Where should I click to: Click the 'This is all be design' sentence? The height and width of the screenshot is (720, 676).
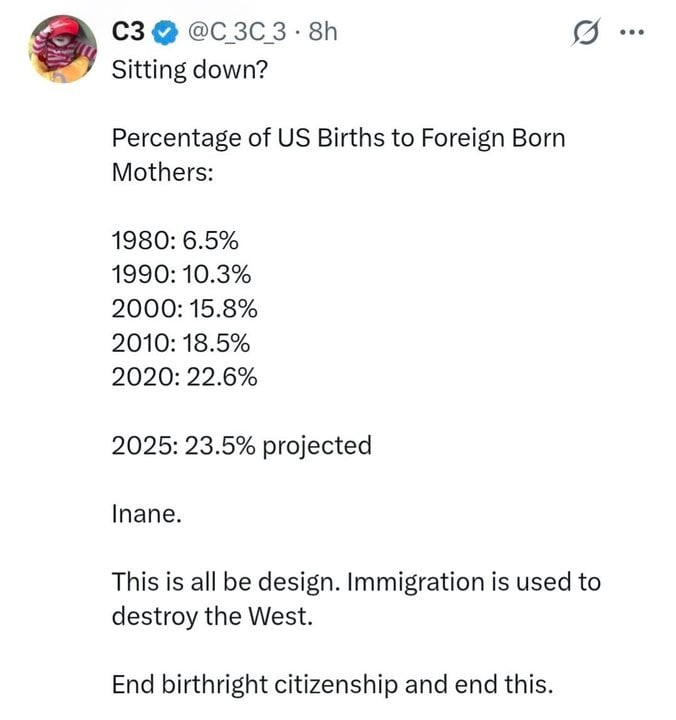(355, 582)
